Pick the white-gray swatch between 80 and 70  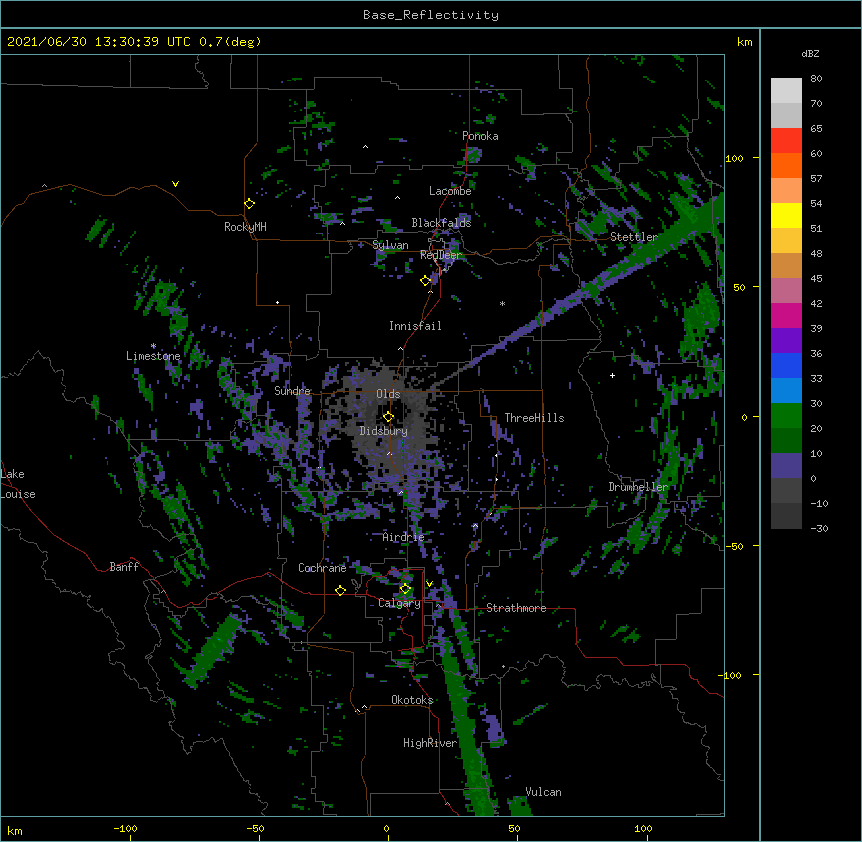786,91
